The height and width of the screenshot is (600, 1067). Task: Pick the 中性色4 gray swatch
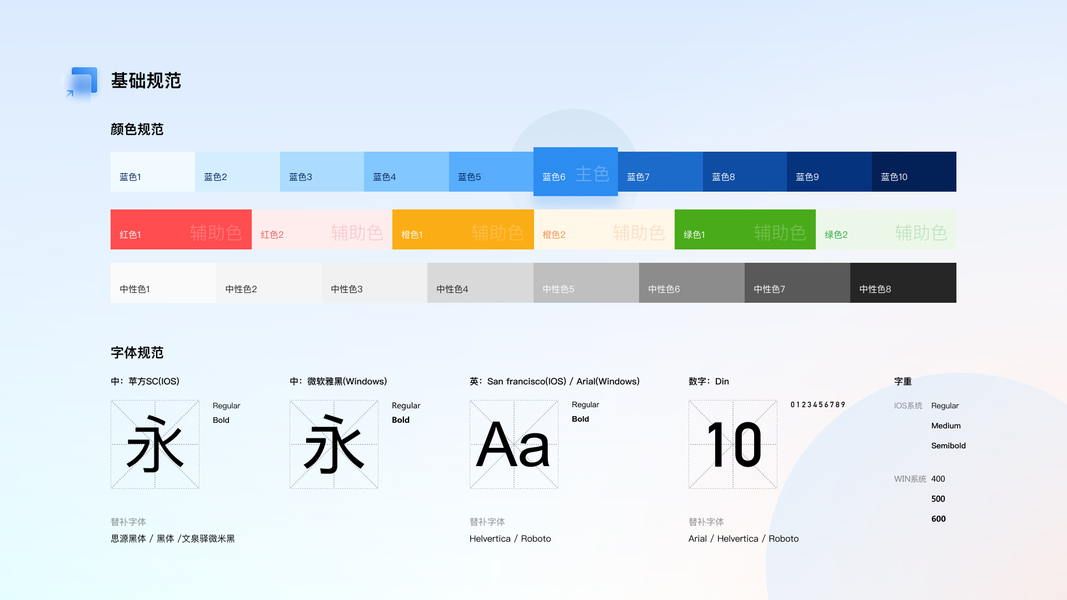pos(480,283)
